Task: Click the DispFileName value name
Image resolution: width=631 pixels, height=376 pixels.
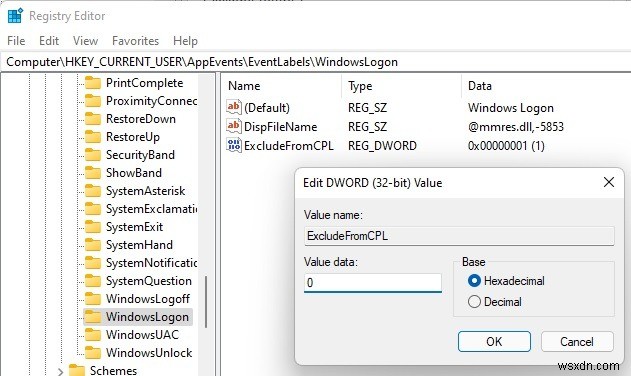Action: (280, 127)
